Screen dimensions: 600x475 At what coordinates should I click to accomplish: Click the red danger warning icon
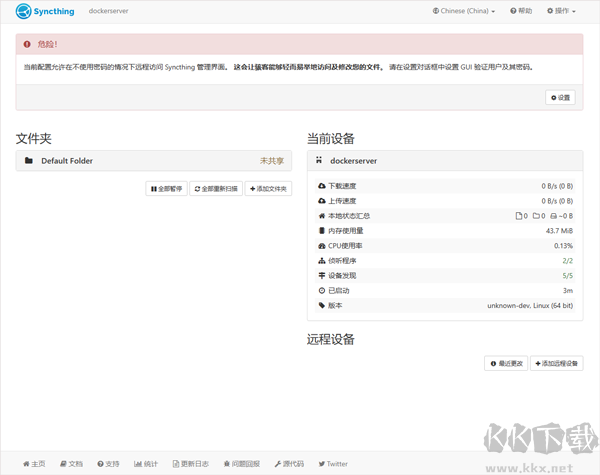[27, 44]
